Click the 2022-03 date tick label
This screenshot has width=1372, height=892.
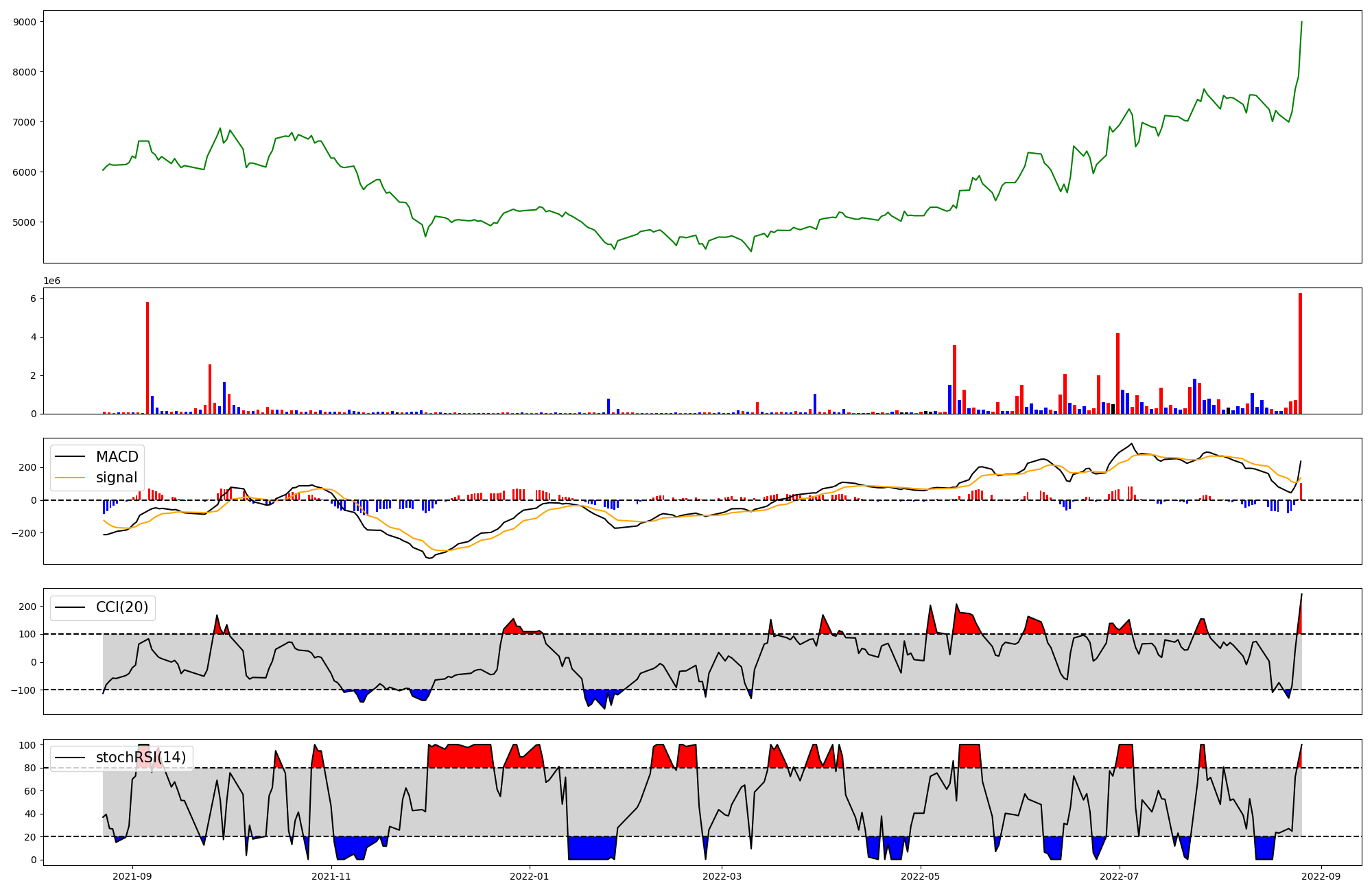pyautogui.click(x=722, y=876)
